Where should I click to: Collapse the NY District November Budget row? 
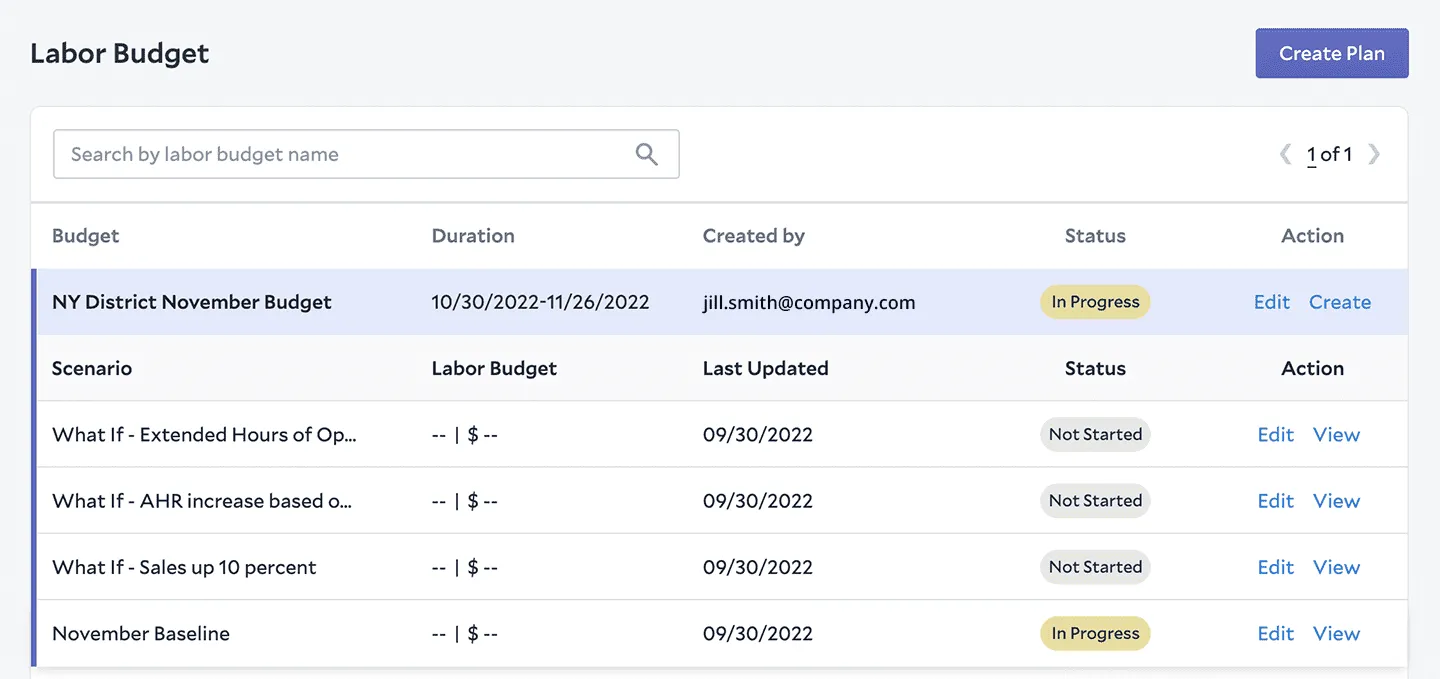191,302
